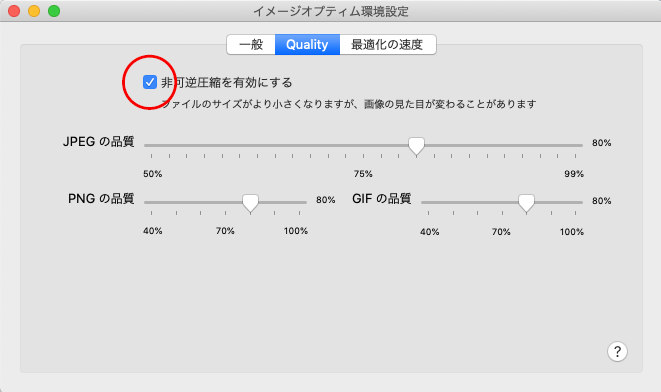Disable the 非可逆圧縮を有効にする checkbox
661x392 pixels.
(150, 82)
